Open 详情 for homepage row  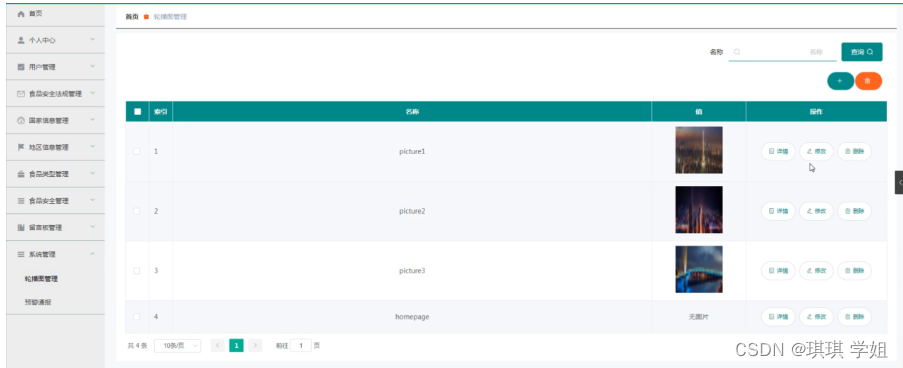tap(778, 317)
